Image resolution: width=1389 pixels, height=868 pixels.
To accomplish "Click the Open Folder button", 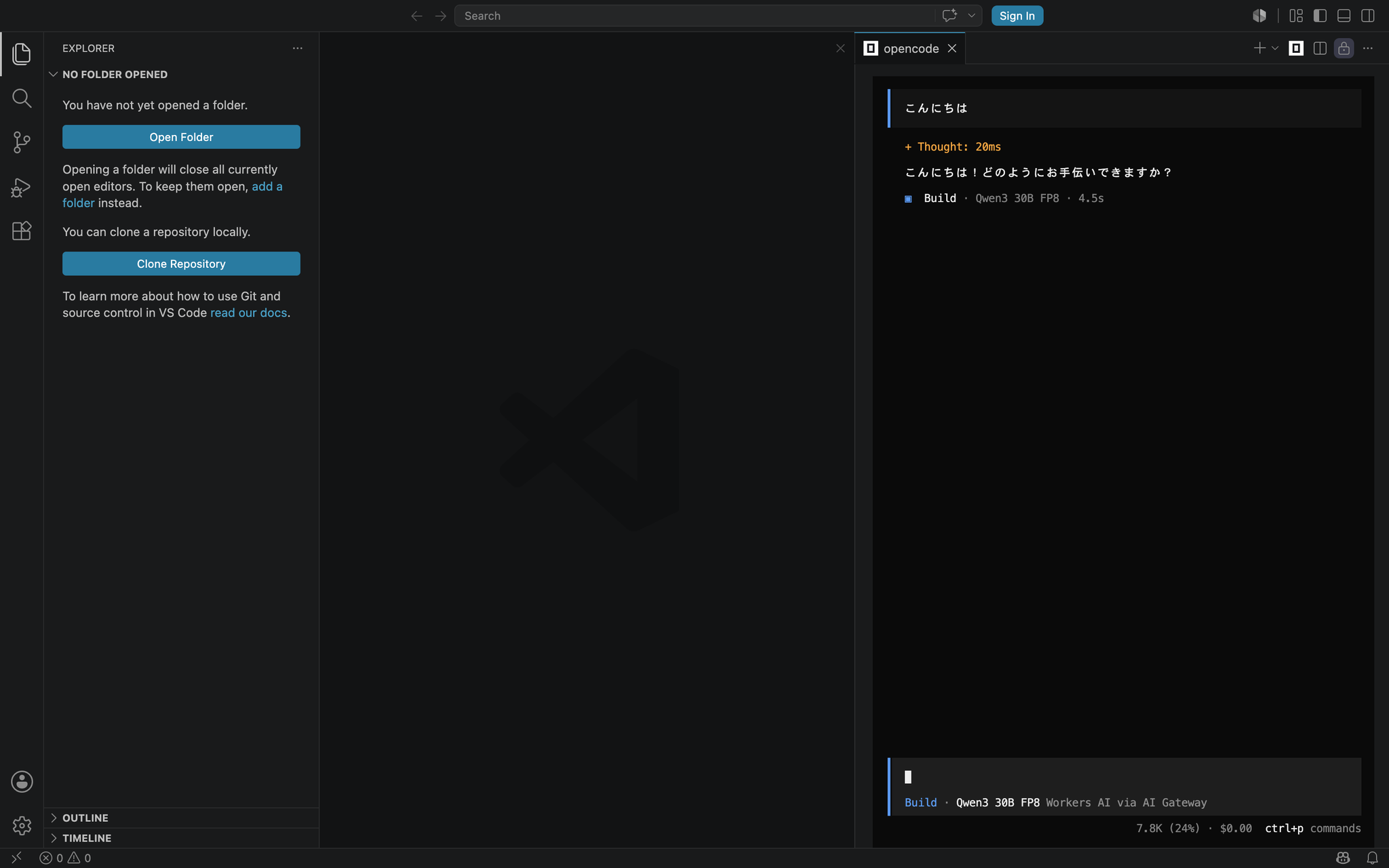I will coord(181,137).
